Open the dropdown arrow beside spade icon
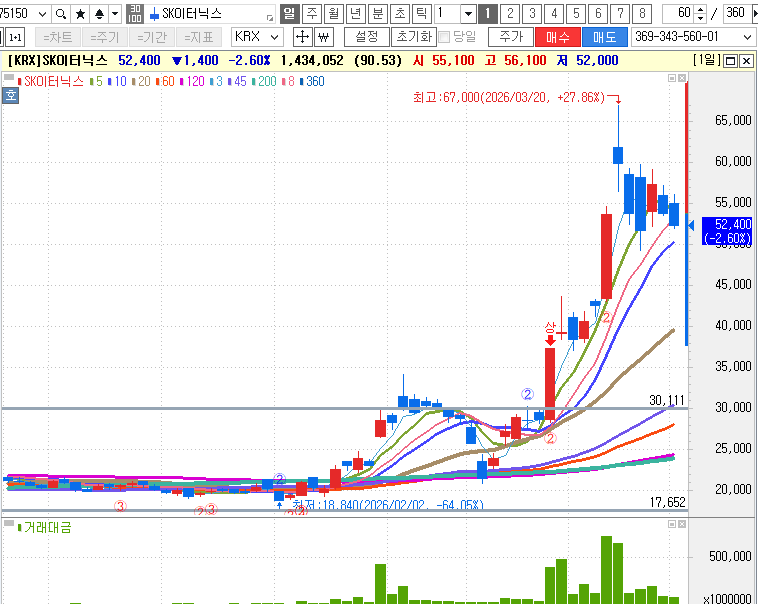The height and width of the screenshot is (604, 758). point(115,14)
